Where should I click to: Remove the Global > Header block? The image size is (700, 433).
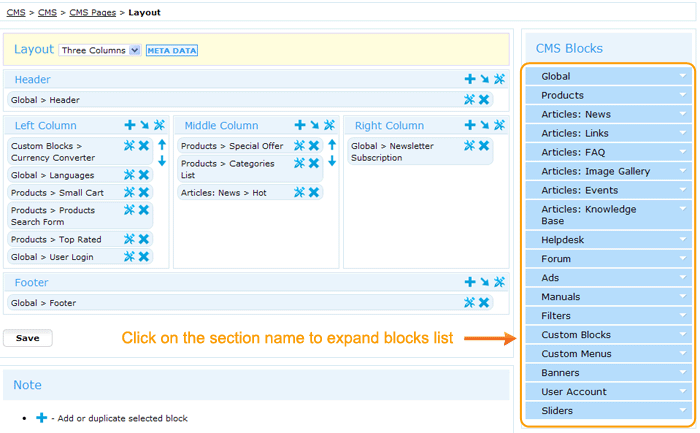484,100
